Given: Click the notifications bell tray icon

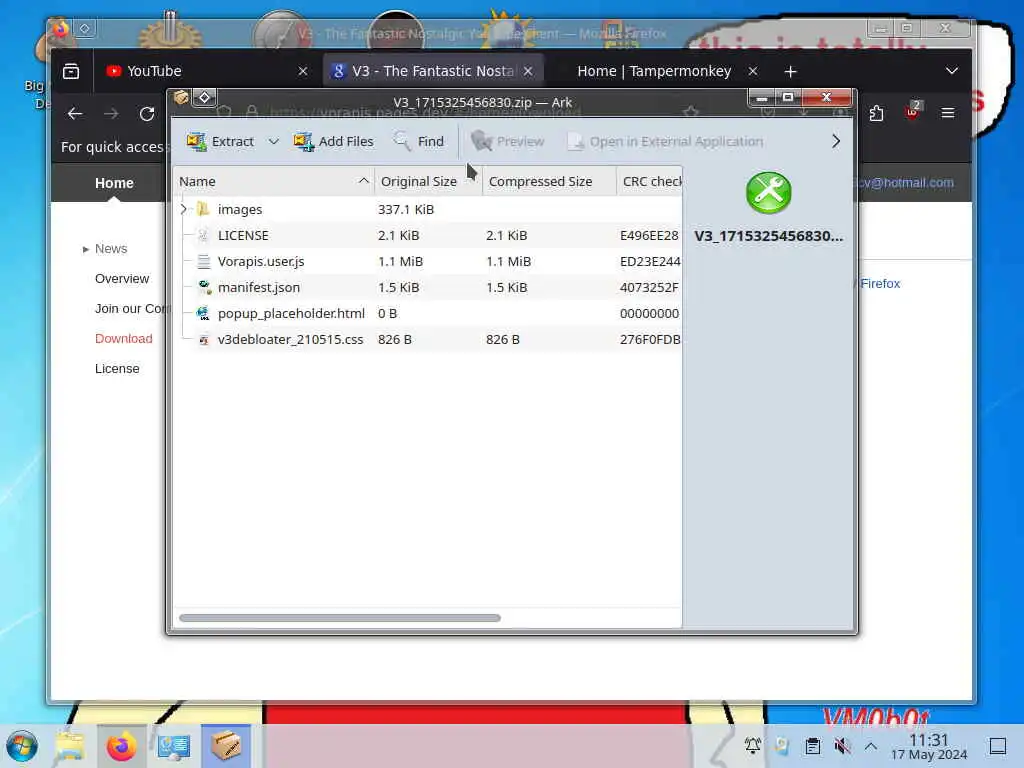Looking at the screenshot, I should pyautogui.click(x=752, y=745).
